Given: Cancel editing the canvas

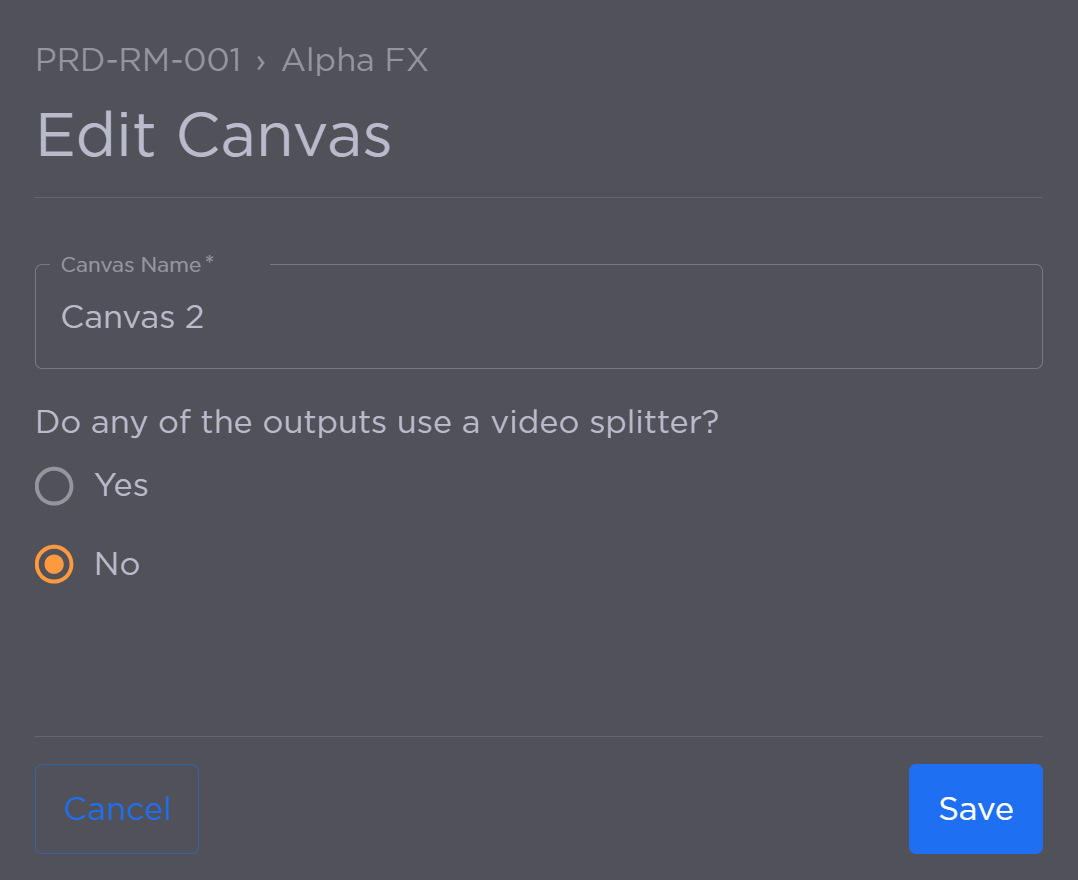Looking at the screenshot, I should (116, 808).
